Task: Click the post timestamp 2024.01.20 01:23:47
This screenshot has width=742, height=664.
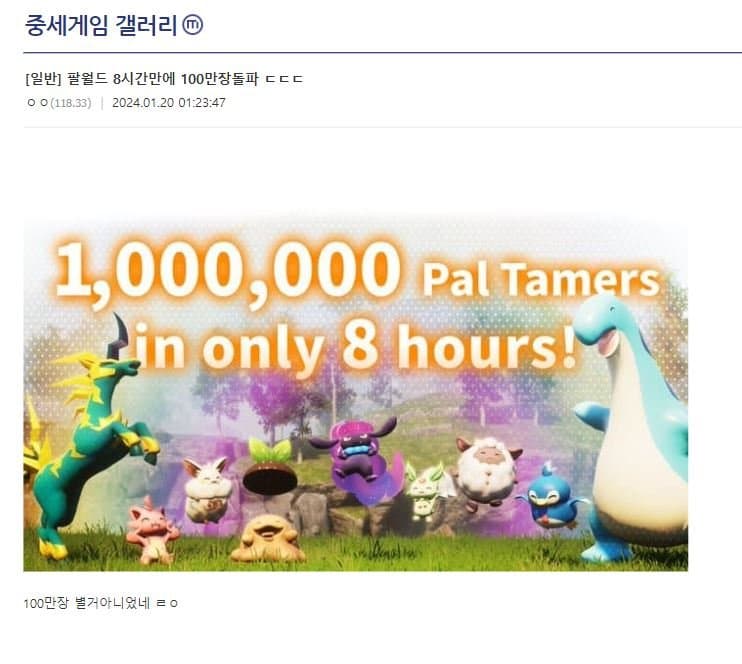Action: coord(168,103)
